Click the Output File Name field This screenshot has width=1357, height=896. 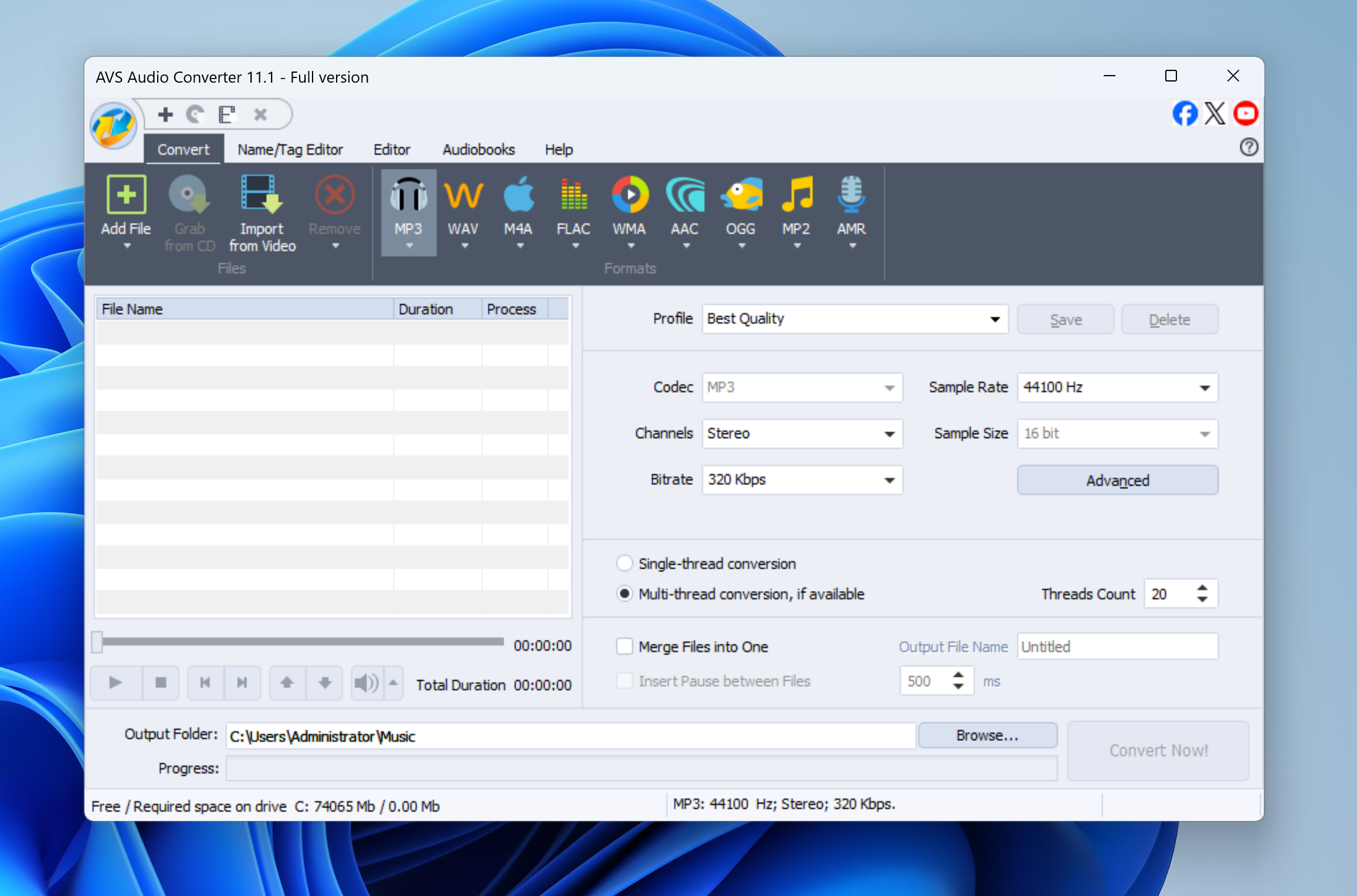(1117, 647)
